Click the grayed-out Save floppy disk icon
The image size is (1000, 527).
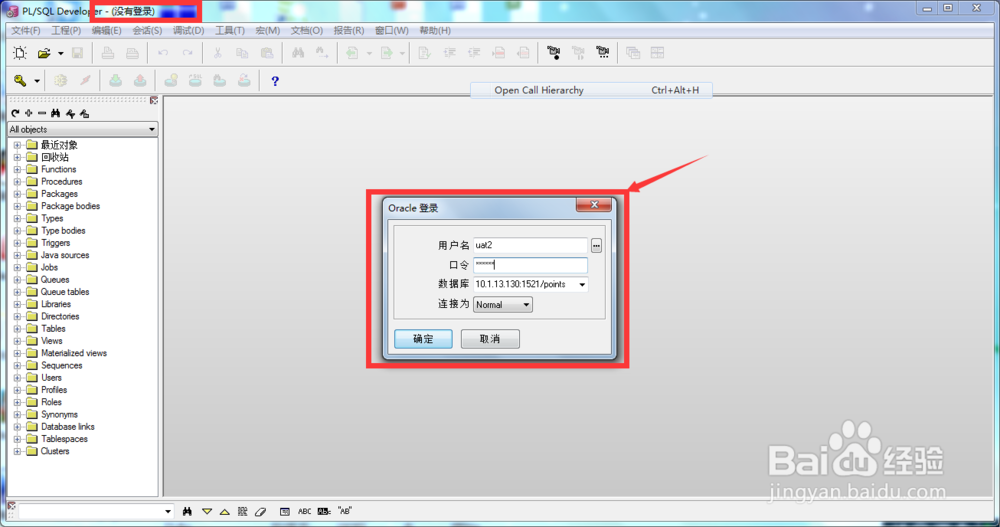[77, 53]
